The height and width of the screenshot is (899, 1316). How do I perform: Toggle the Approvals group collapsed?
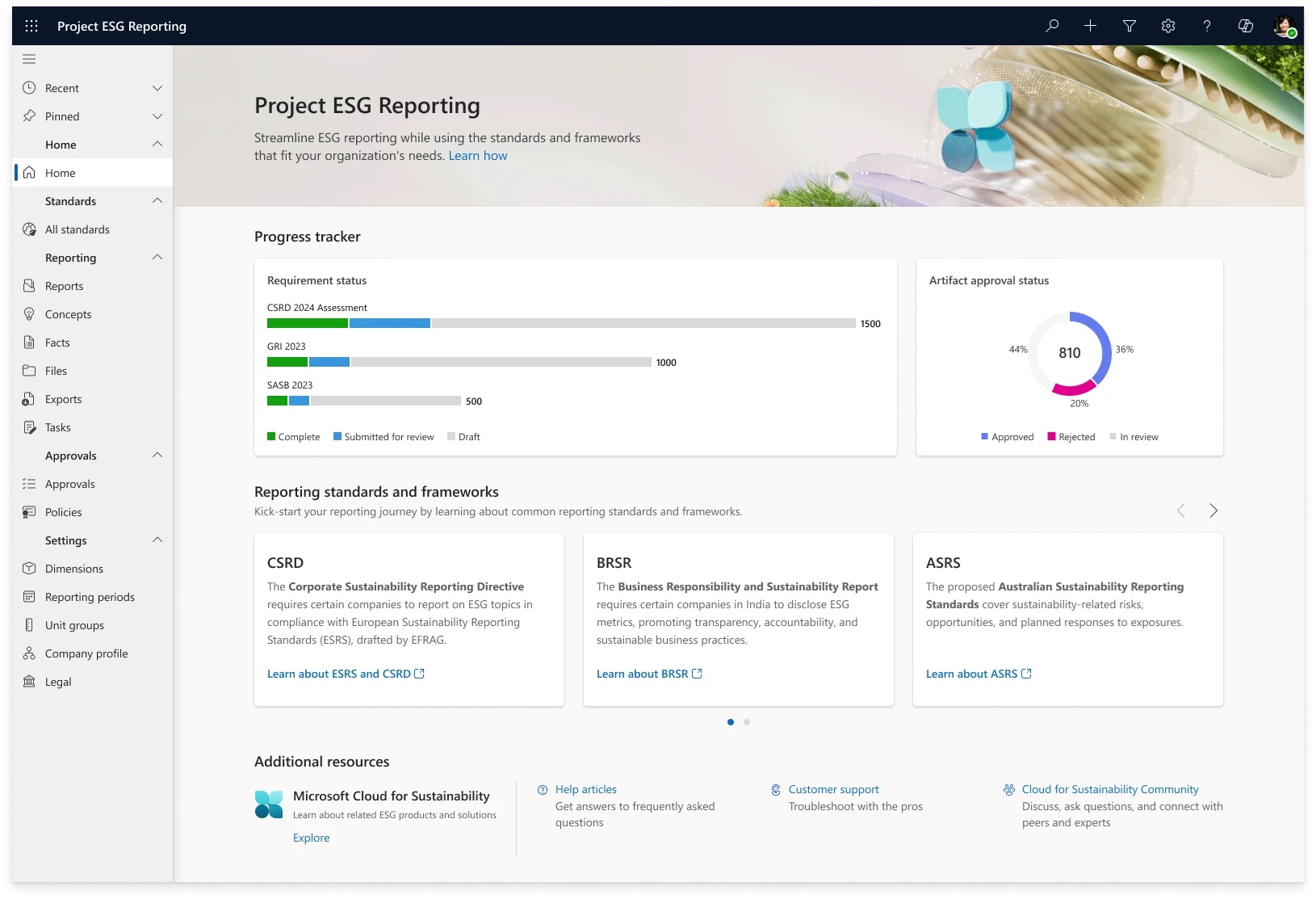pyautogui.click(x=157, y=455)
